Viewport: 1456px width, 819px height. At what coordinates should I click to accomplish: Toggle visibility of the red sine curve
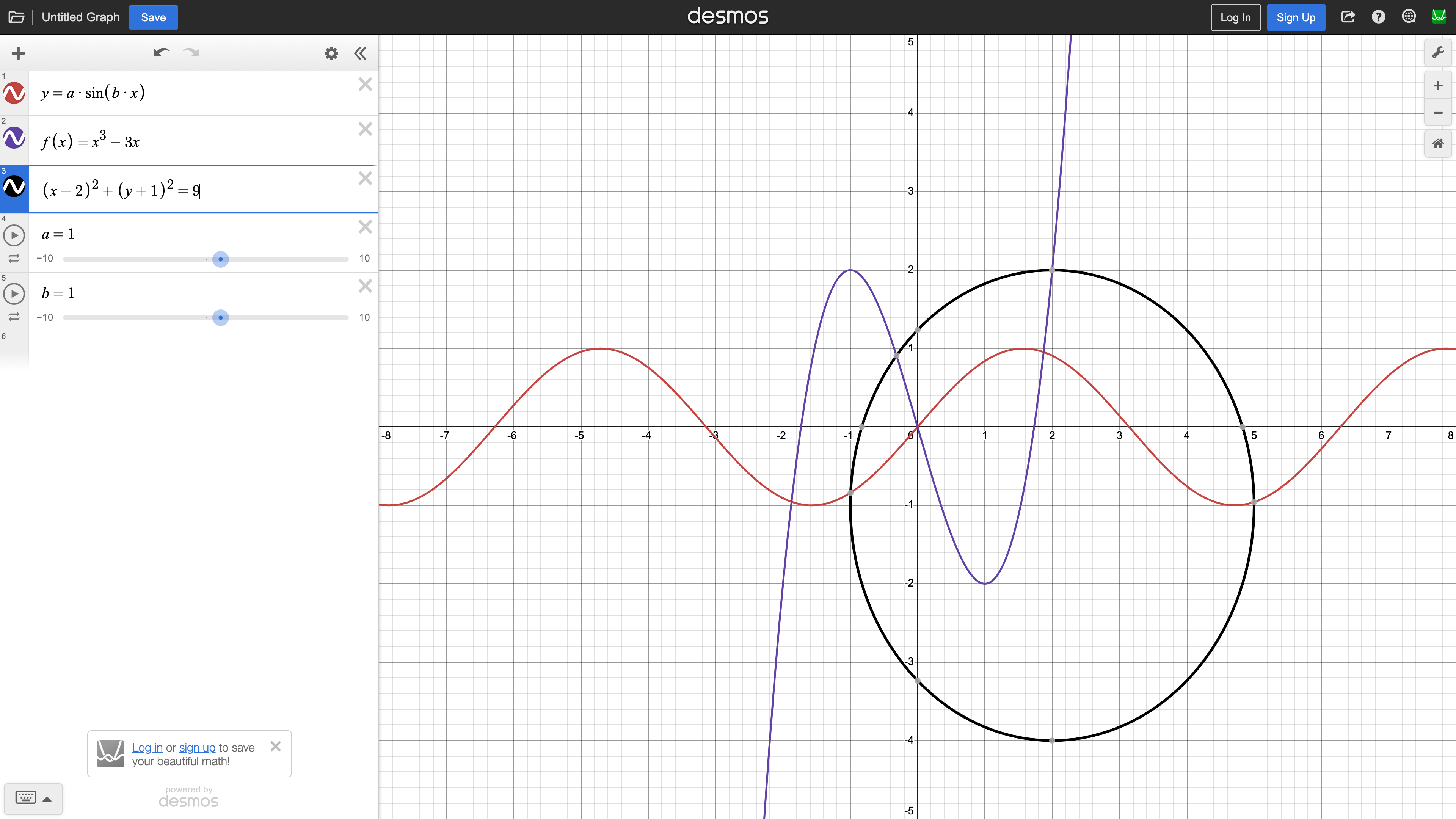click(14, 93)
